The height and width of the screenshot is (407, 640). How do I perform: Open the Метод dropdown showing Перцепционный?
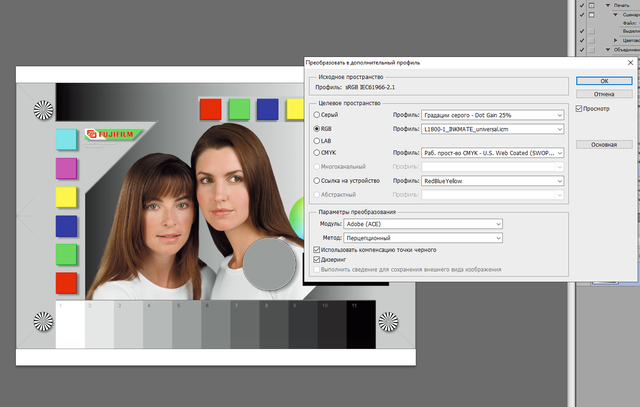click(x=423, y=238)
